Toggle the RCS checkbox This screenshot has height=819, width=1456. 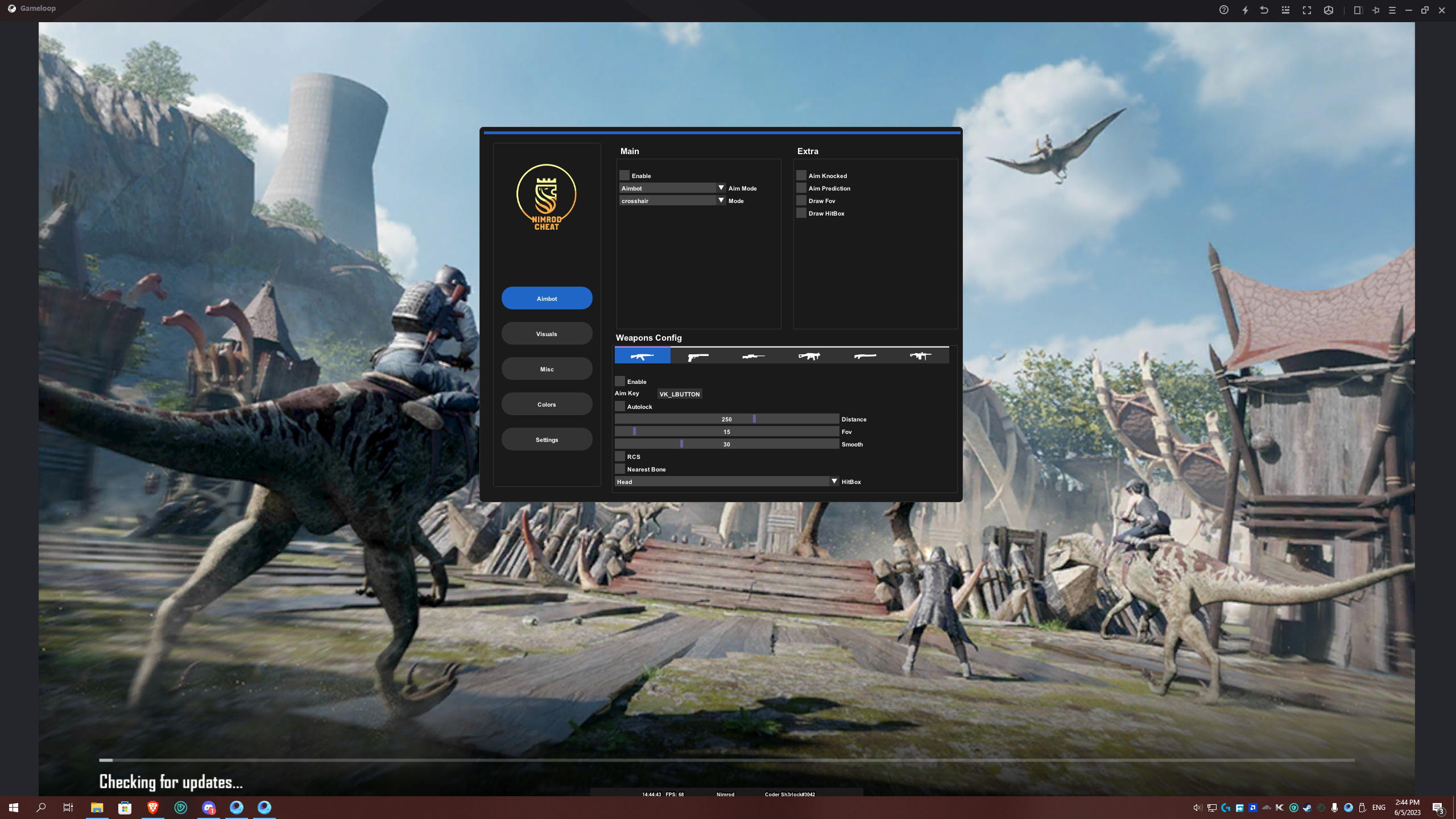click(620, 456)
